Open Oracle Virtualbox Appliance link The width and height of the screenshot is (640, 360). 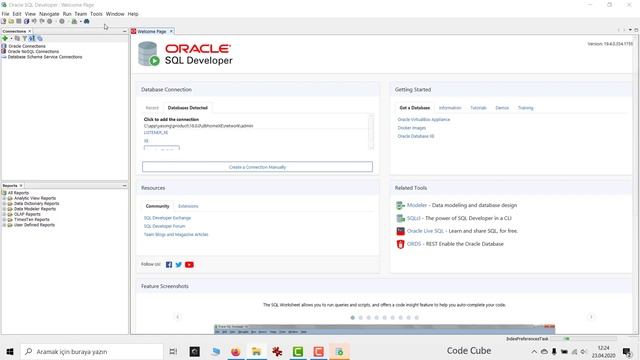tap(424, 120)
